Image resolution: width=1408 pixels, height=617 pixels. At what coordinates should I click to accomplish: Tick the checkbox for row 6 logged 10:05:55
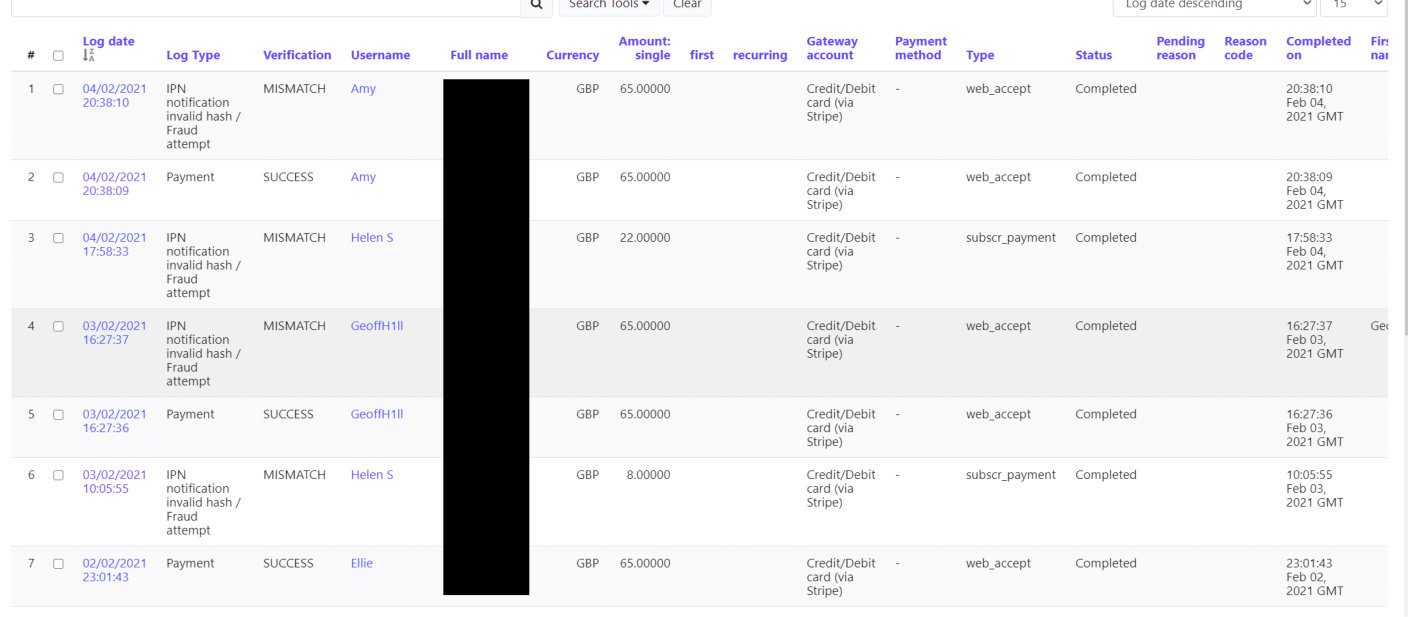click(58, 475)
